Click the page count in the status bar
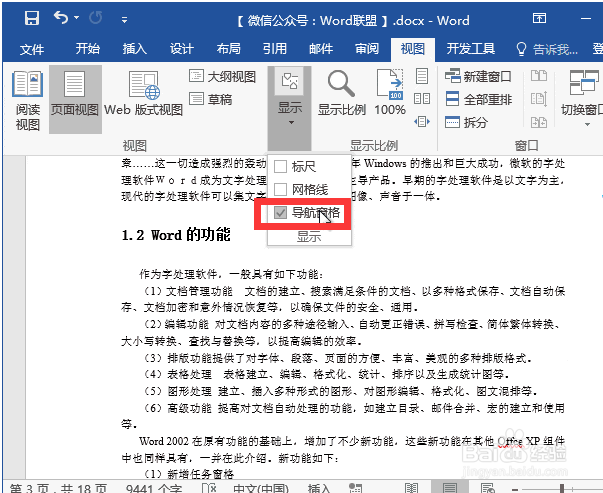Screen dimensions: 603x493 coord(58,488)
